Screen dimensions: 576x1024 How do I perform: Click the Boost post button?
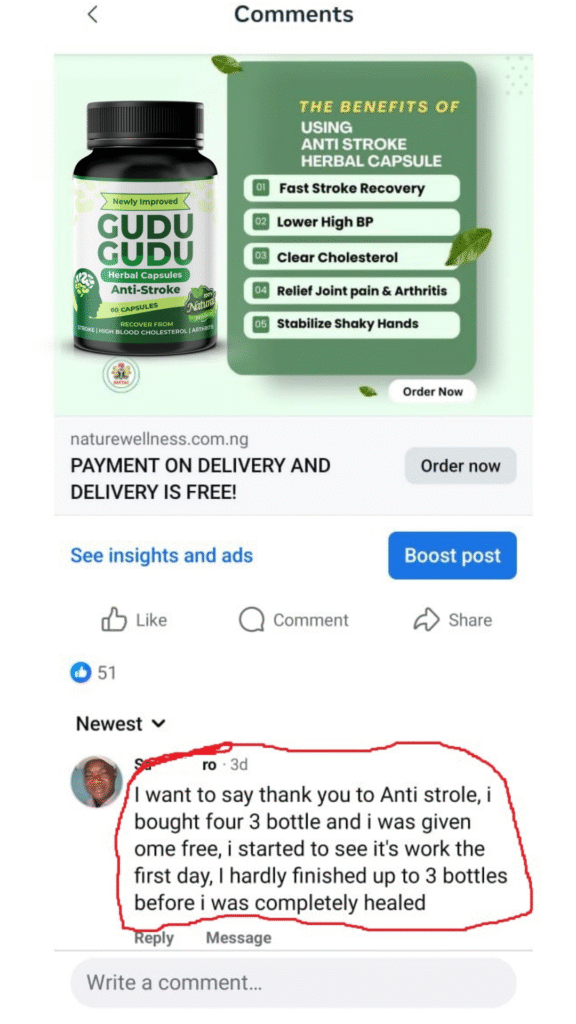pos(452,555)
